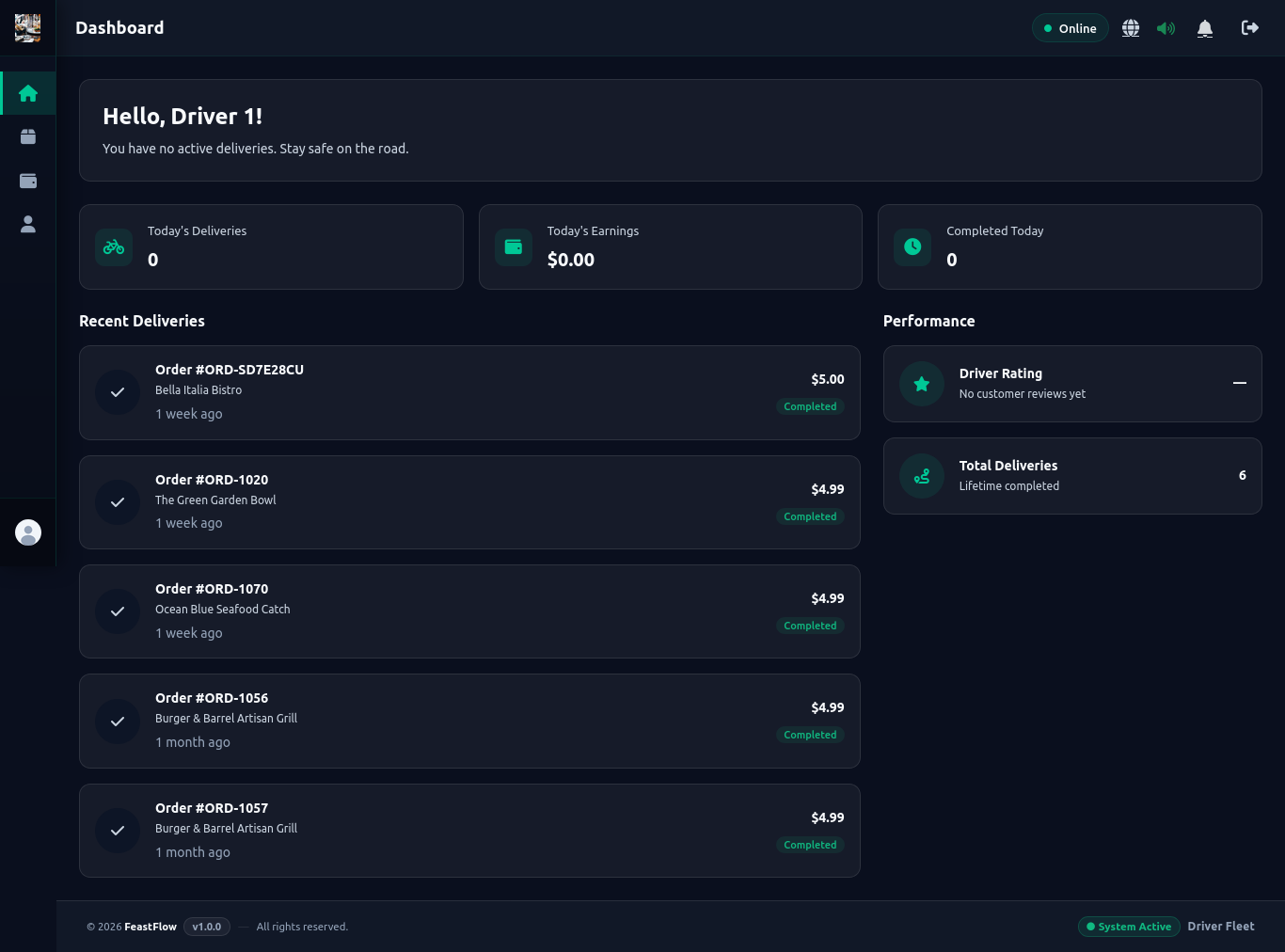Click Completed badge of Green Garden Bowl order
The height and width of the screenshot is (952, 1285).
pos(810,516)
